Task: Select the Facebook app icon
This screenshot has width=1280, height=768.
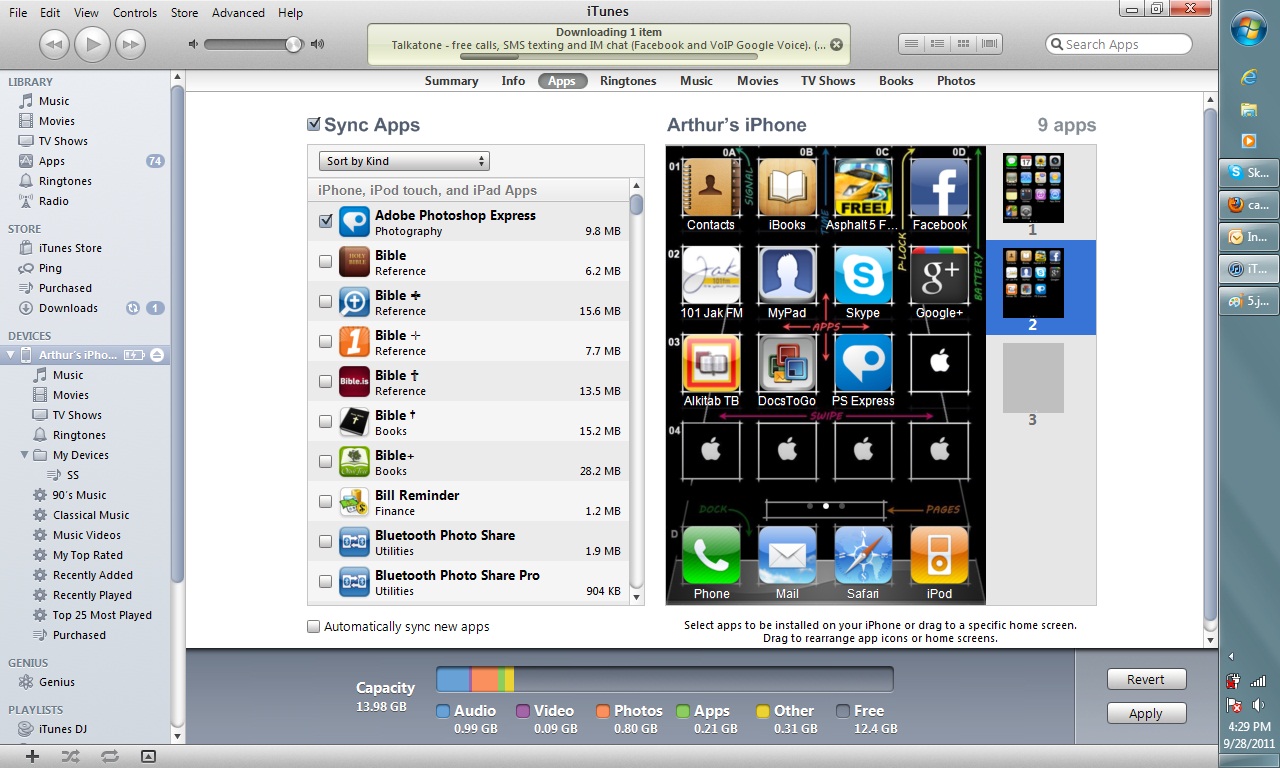Action: [x=939, y=188]
